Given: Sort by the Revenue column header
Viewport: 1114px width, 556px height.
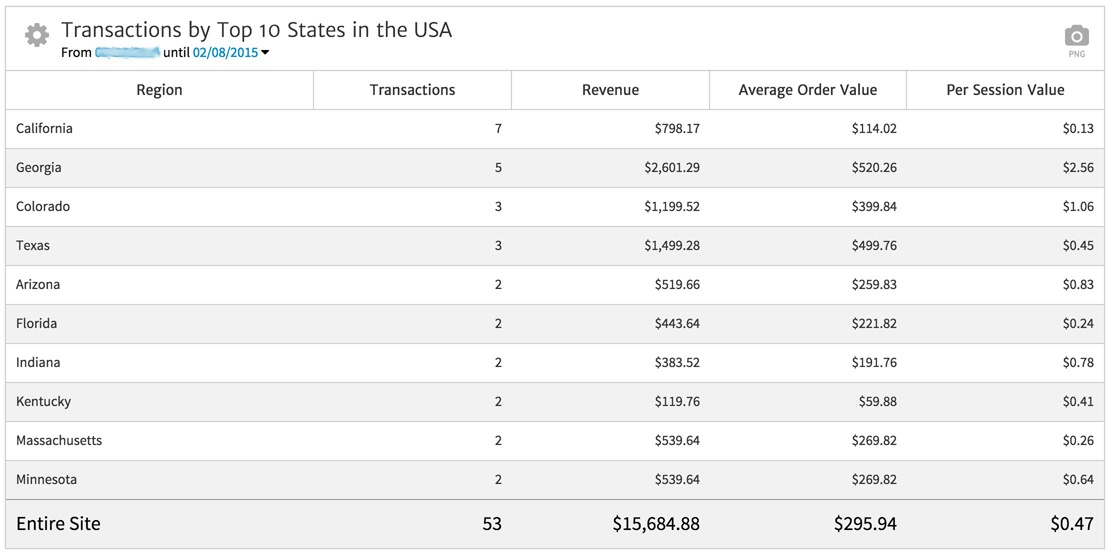Looking at the screenshot, I should click(610, 90).
